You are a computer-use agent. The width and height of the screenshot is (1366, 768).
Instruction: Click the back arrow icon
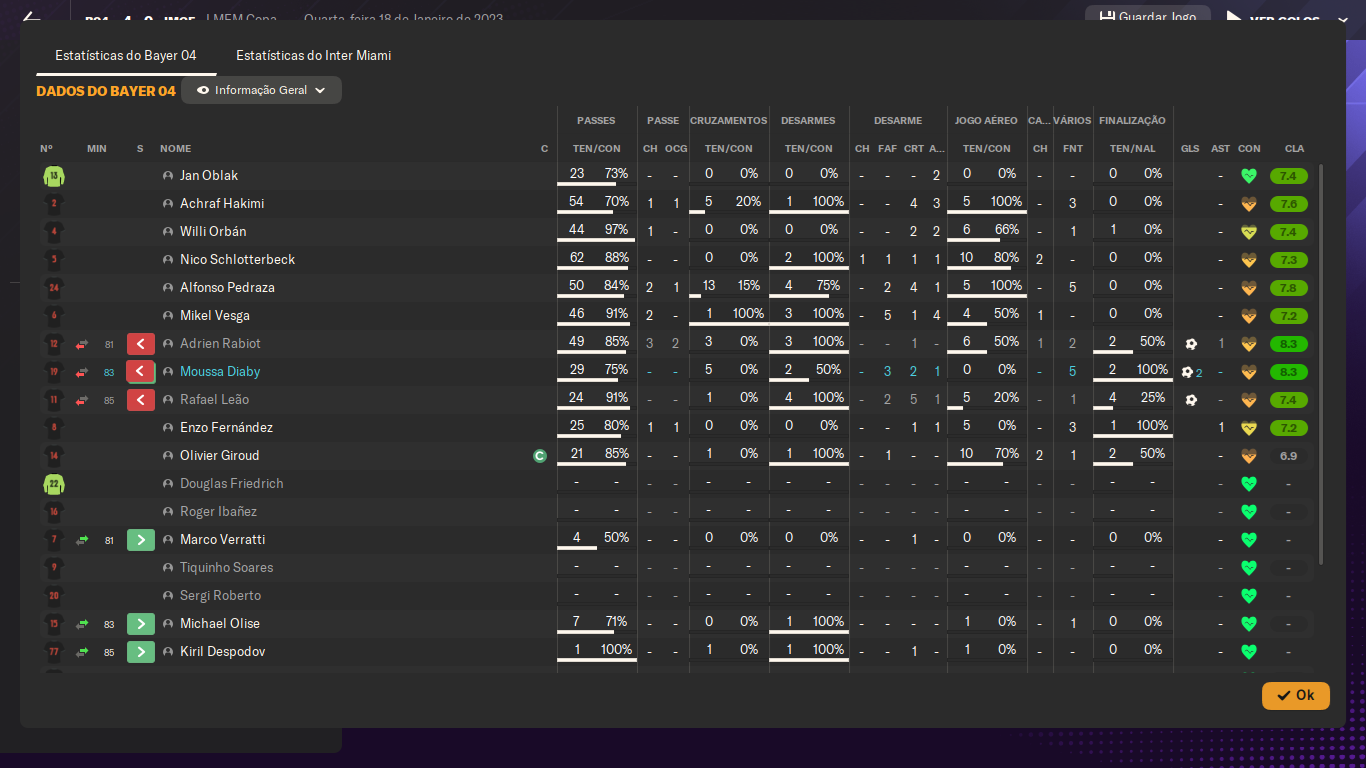click(31, 18)
